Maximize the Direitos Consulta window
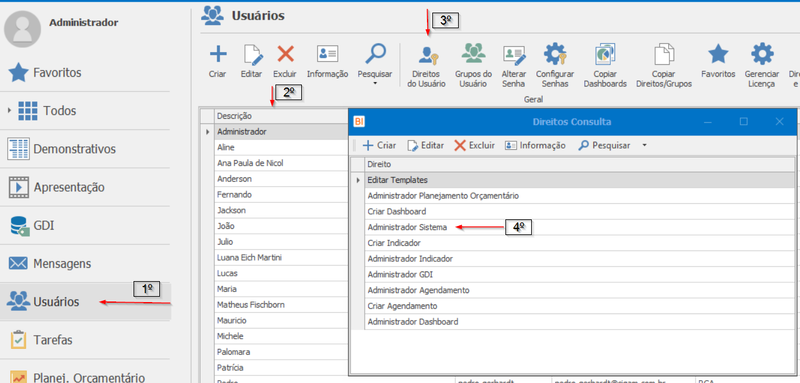Screen dimensions: 800x383 [744, 121]
